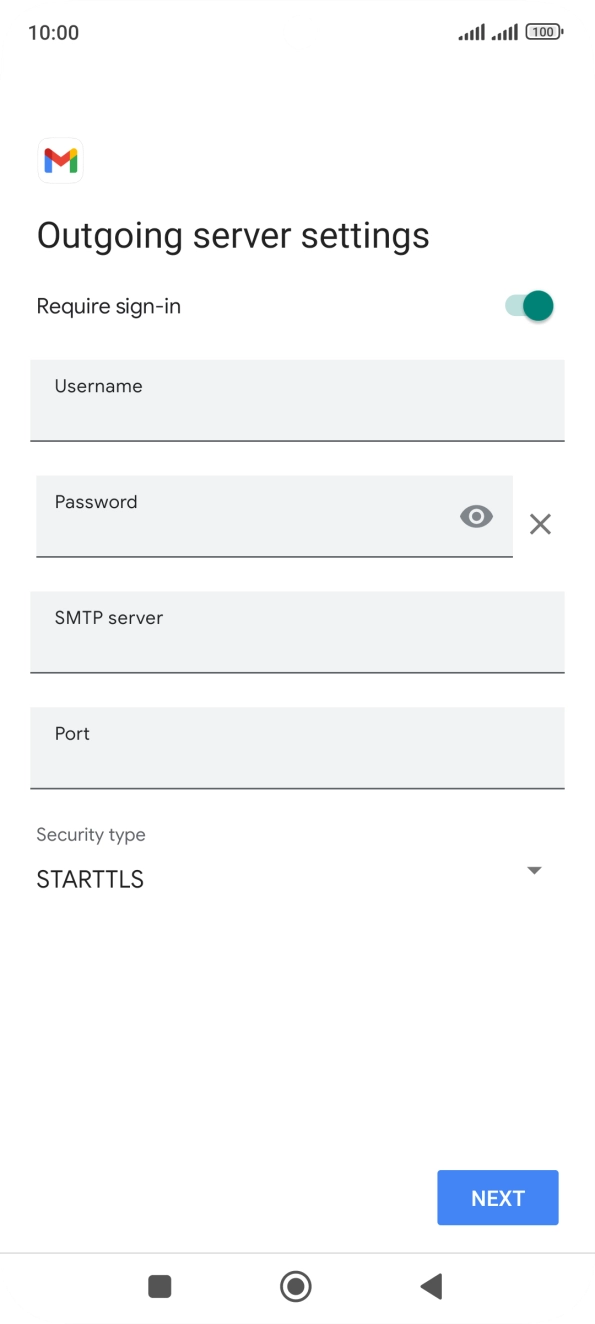Click NEXT to continue setup
This screenshot has height=1324, width=595.
coord(497,1197)
